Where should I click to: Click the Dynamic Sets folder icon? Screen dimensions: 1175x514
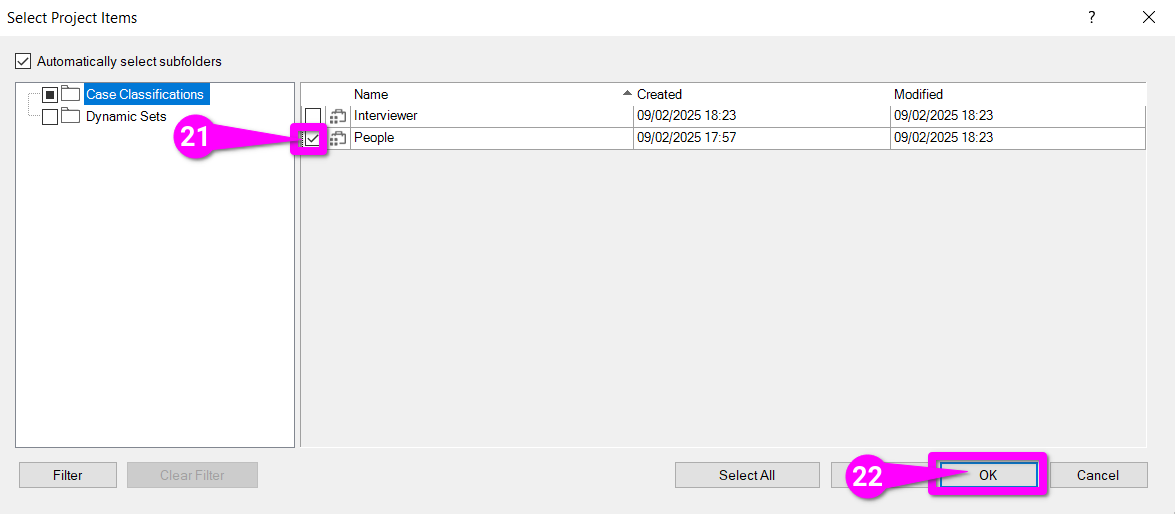[70, 116]
